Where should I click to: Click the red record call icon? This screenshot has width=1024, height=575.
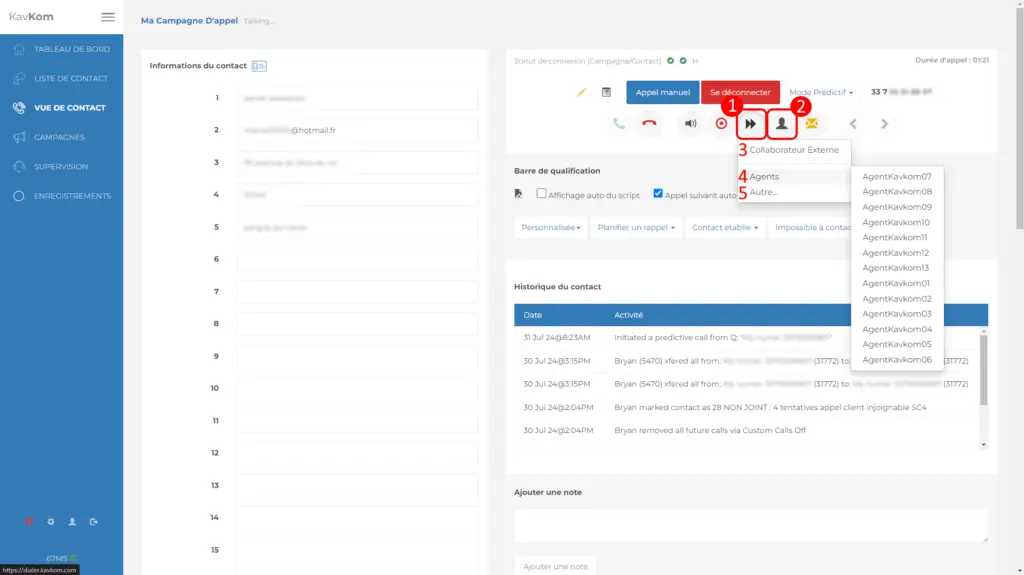(x=721, y=124)
